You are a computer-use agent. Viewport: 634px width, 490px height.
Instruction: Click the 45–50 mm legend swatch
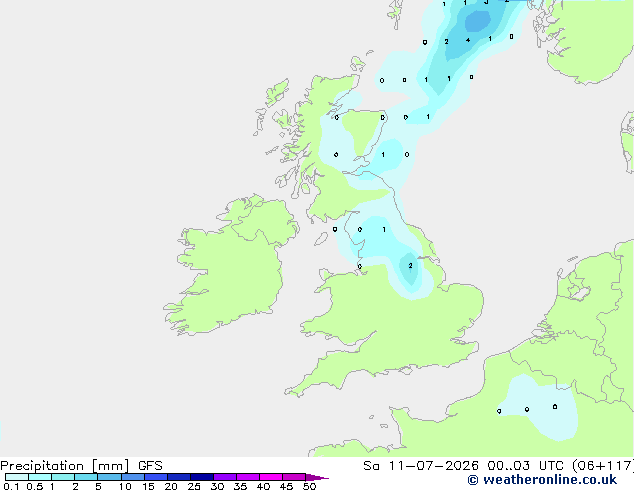(x=294, y=477)
